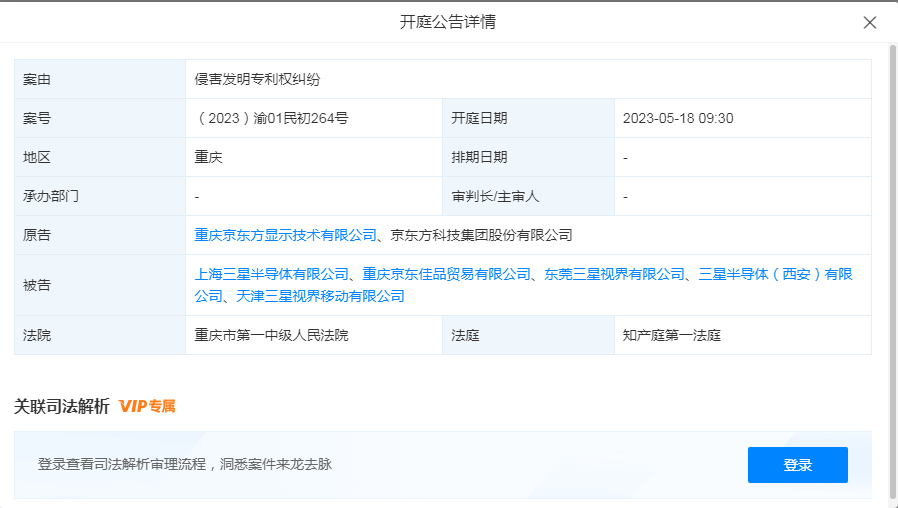Click the 排期日期 label cell
This screenshot has width=898, height=508.
[528, 157]
